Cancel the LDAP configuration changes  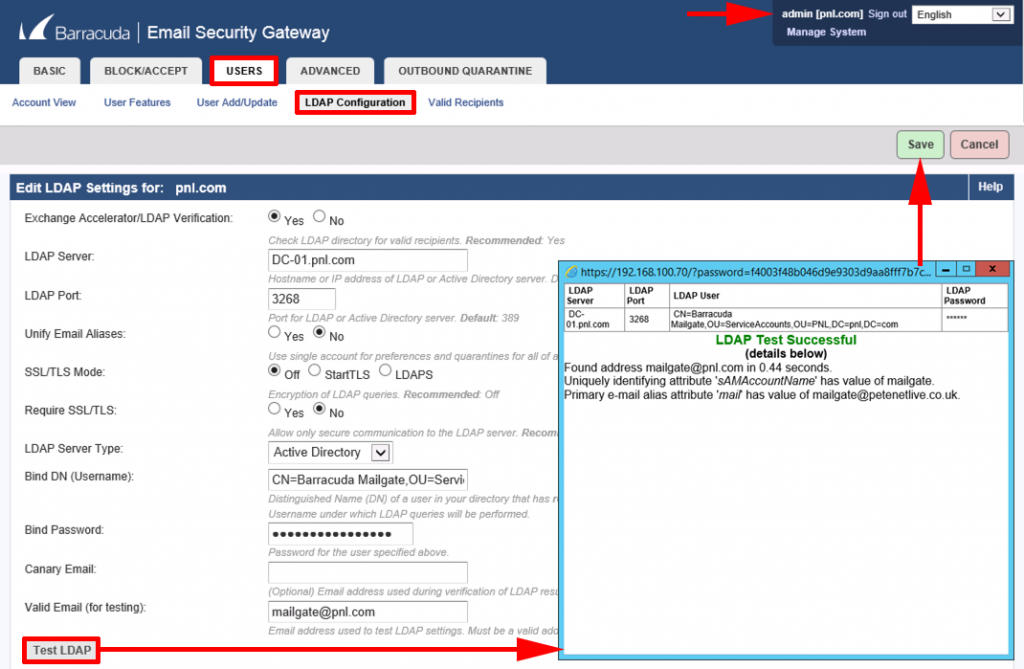click(x=979, y=144)
